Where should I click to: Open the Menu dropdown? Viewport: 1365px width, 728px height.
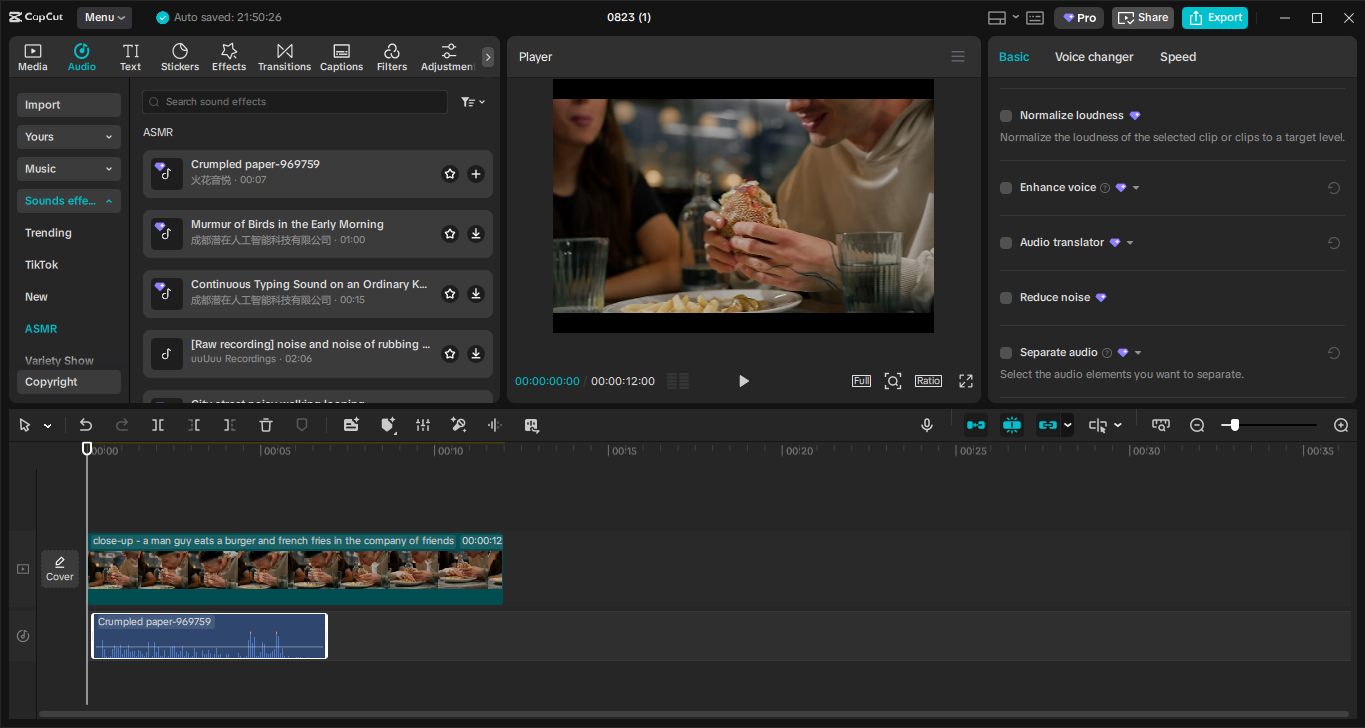coord(104,18)
